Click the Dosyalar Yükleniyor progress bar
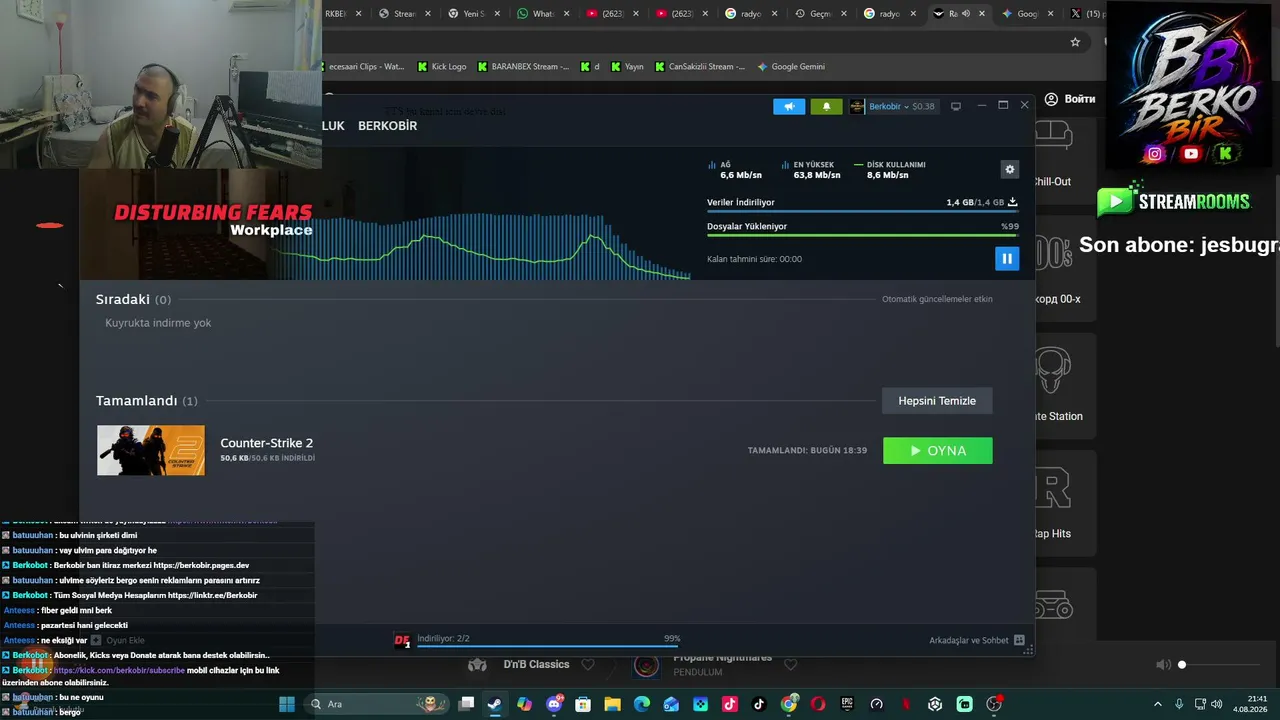The height and width of the screenshot is (720, 1280). 862,236
